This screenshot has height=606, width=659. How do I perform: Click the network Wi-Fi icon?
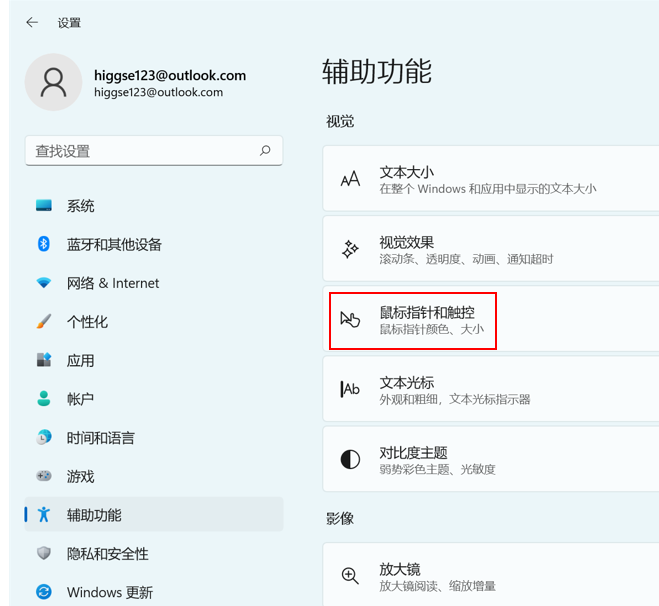pyautogui.click(x=44, y=283)
